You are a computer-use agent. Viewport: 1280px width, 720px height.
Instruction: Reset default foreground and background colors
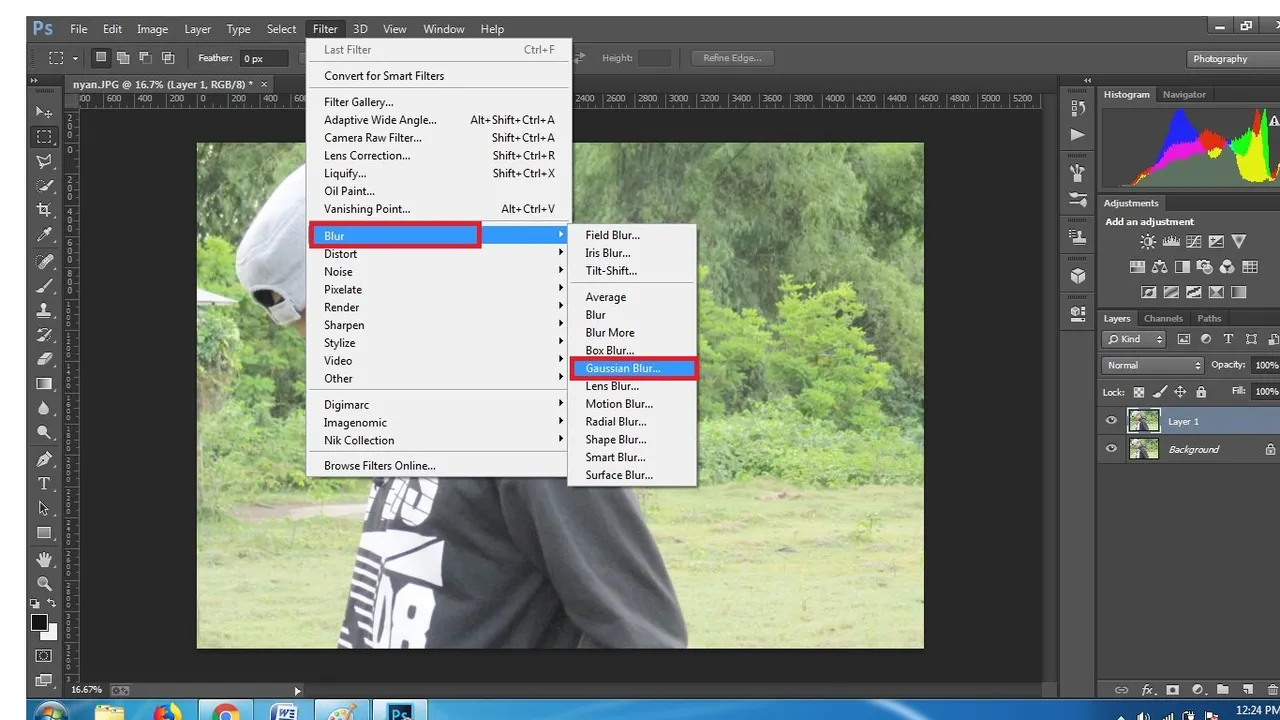coord(35,604)
